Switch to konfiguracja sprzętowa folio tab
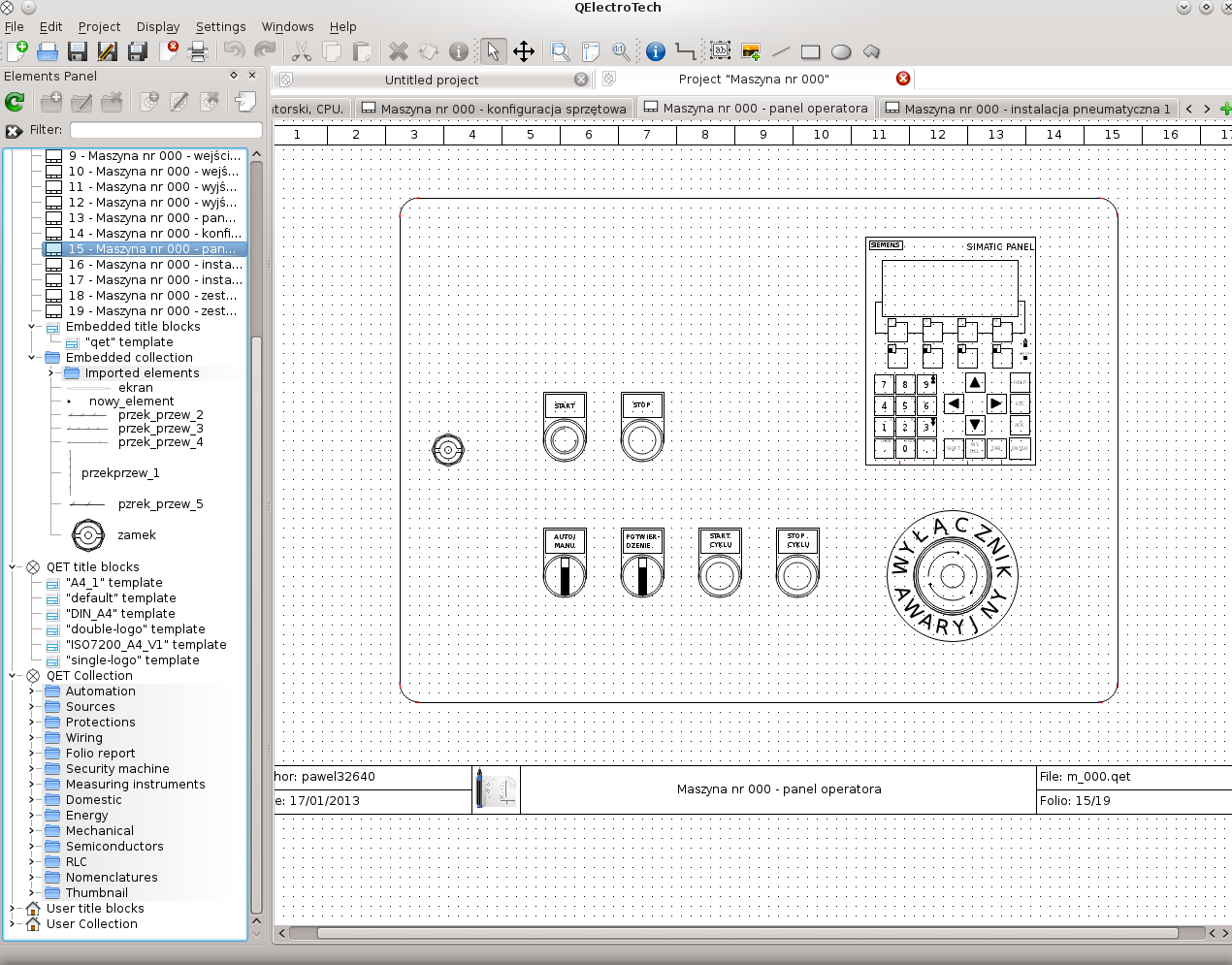 tap(494, 109)
